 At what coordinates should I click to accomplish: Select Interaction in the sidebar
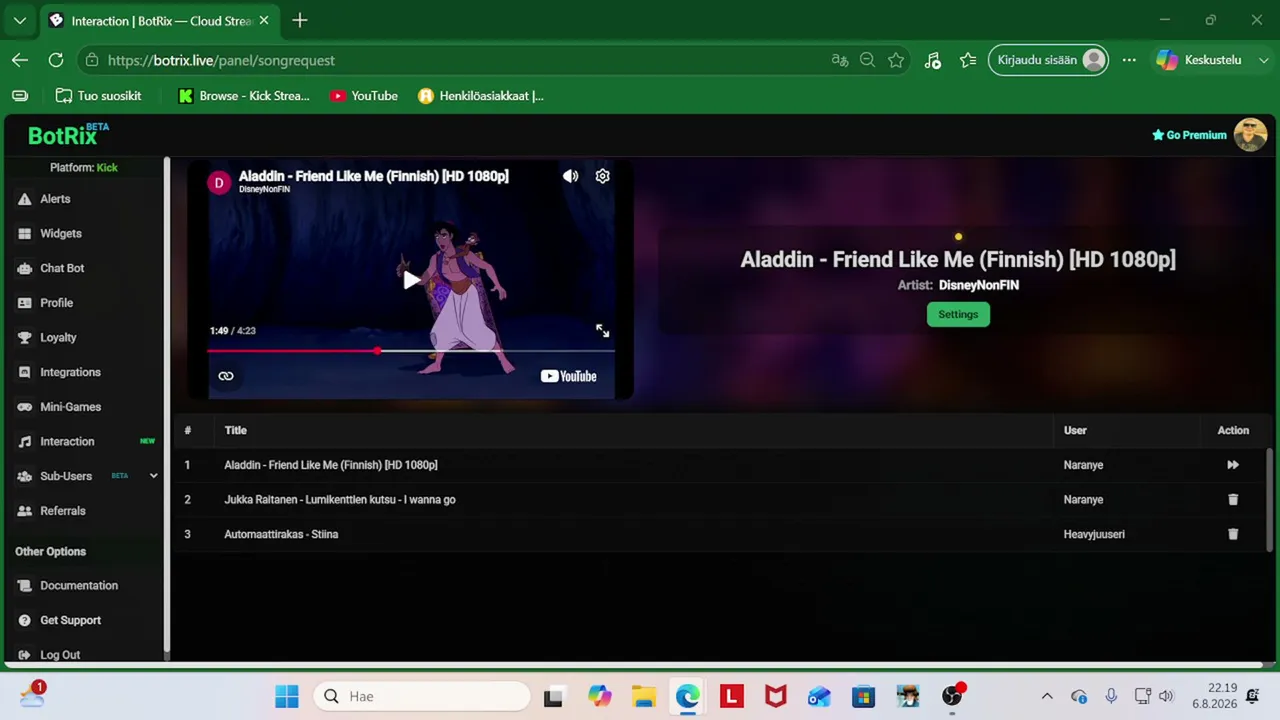pyautogui.click(x=67, y=441)
